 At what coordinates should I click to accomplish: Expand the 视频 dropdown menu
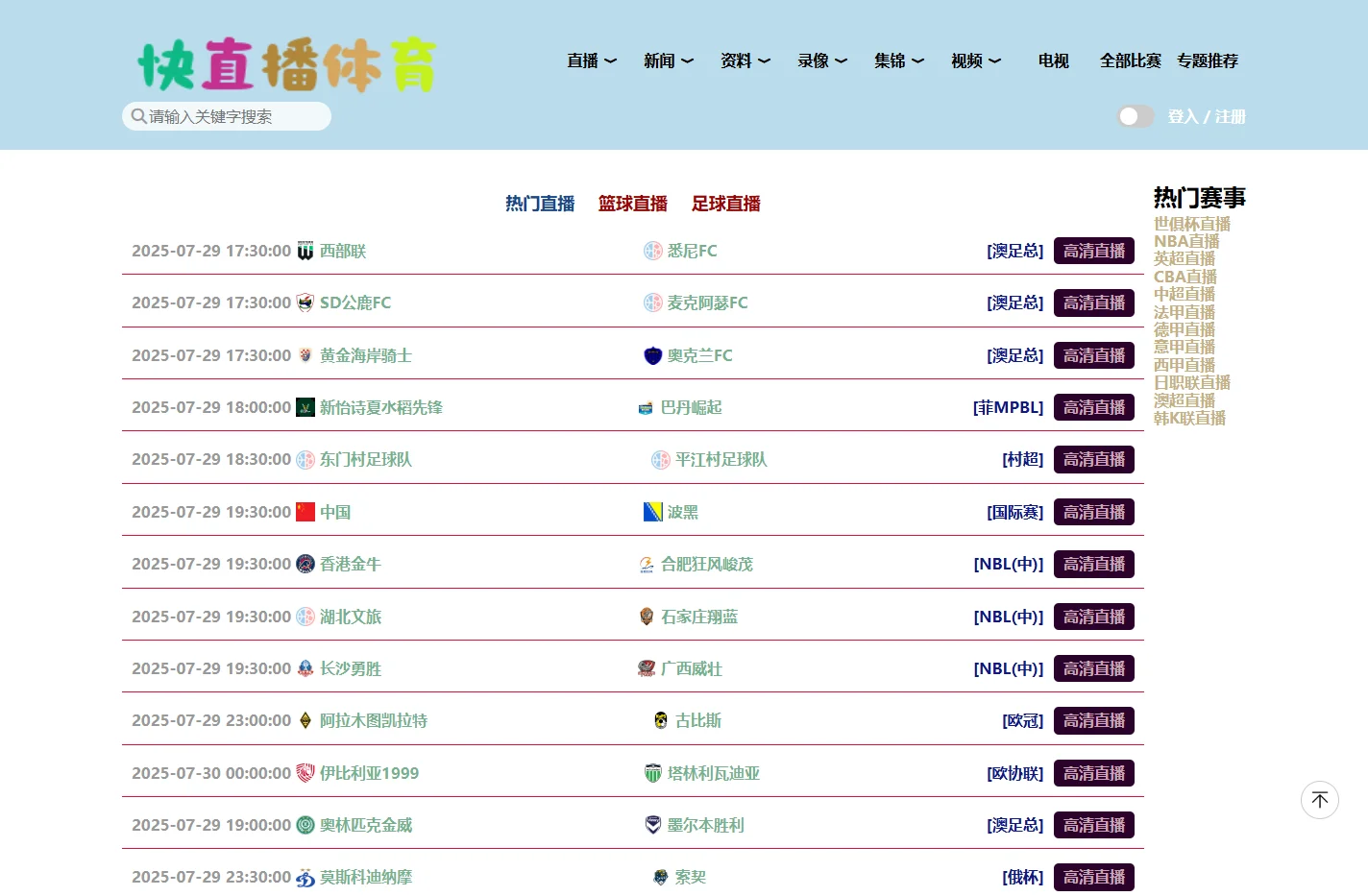[x=976, y=61]
